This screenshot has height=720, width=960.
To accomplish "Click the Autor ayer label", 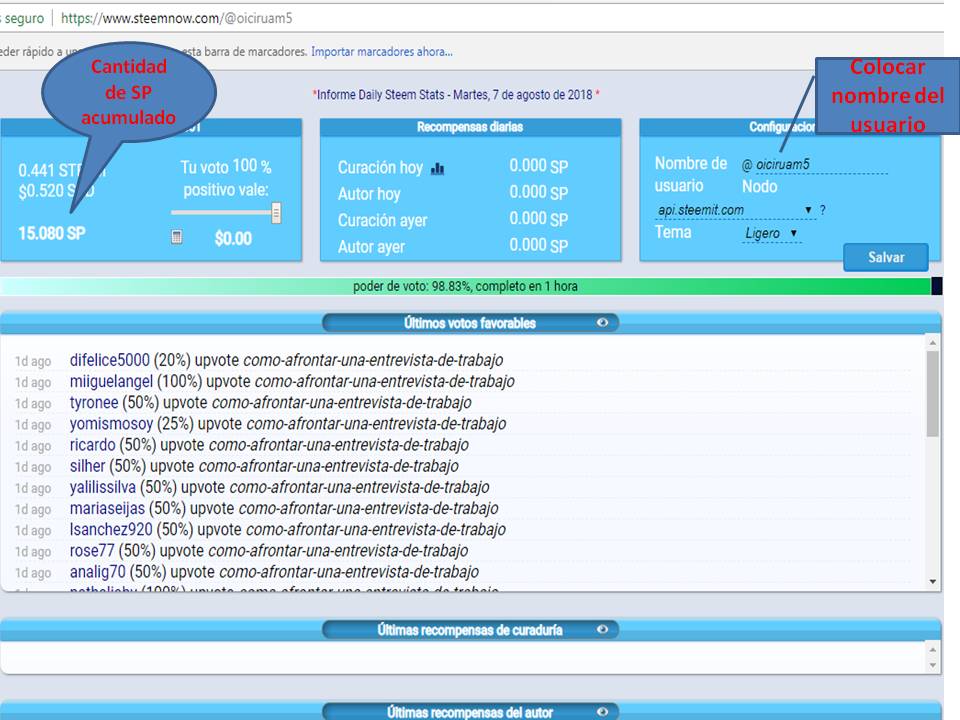I will point(372,247).
